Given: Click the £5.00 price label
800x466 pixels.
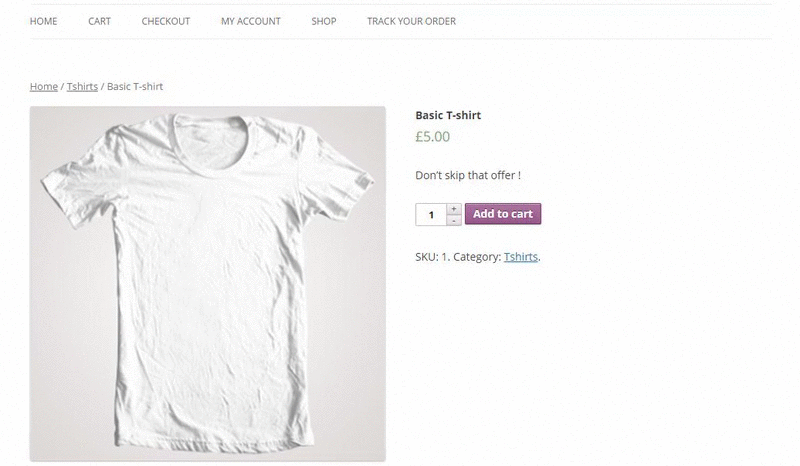Looking at the screenshot, I should click(432, 137).
